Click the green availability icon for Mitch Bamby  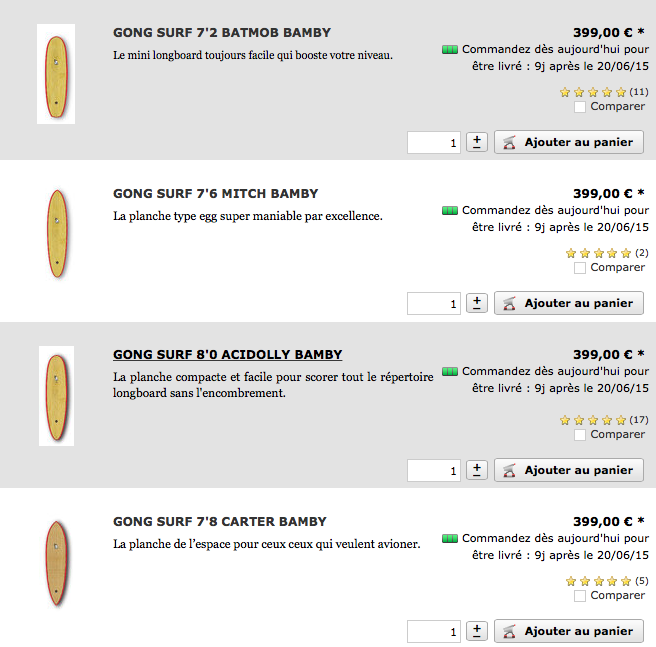click(450, 211)
